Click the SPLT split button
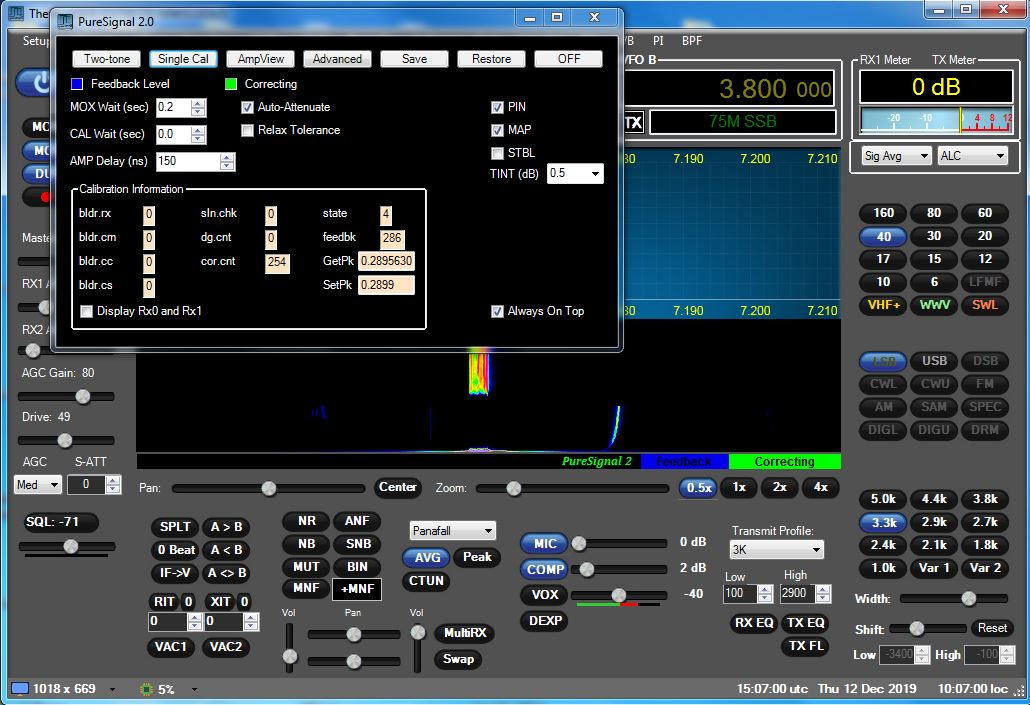Screen dimensions: 1030x705 tap(175, 527)
